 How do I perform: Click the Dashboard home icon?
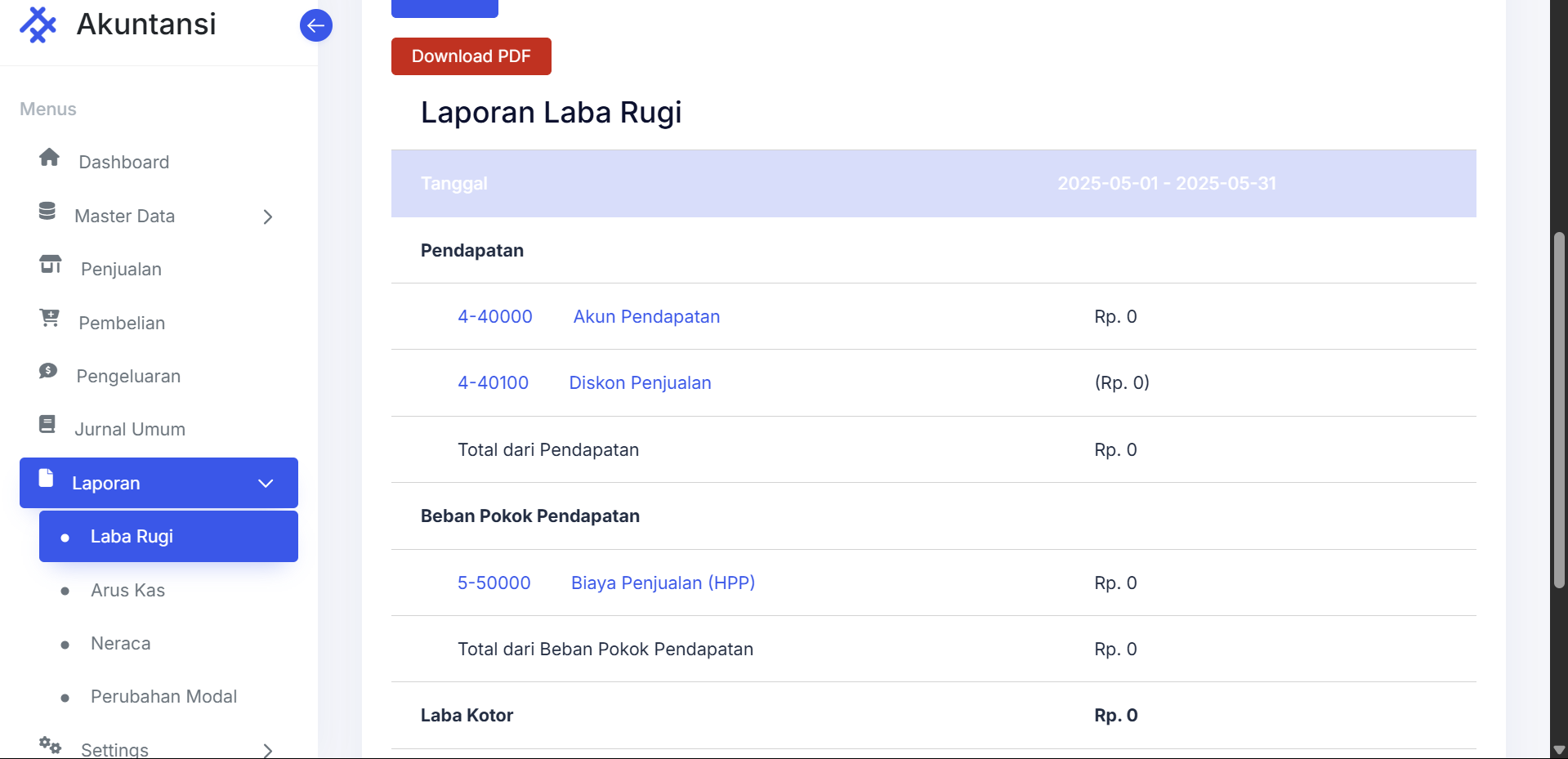point(49,158)
